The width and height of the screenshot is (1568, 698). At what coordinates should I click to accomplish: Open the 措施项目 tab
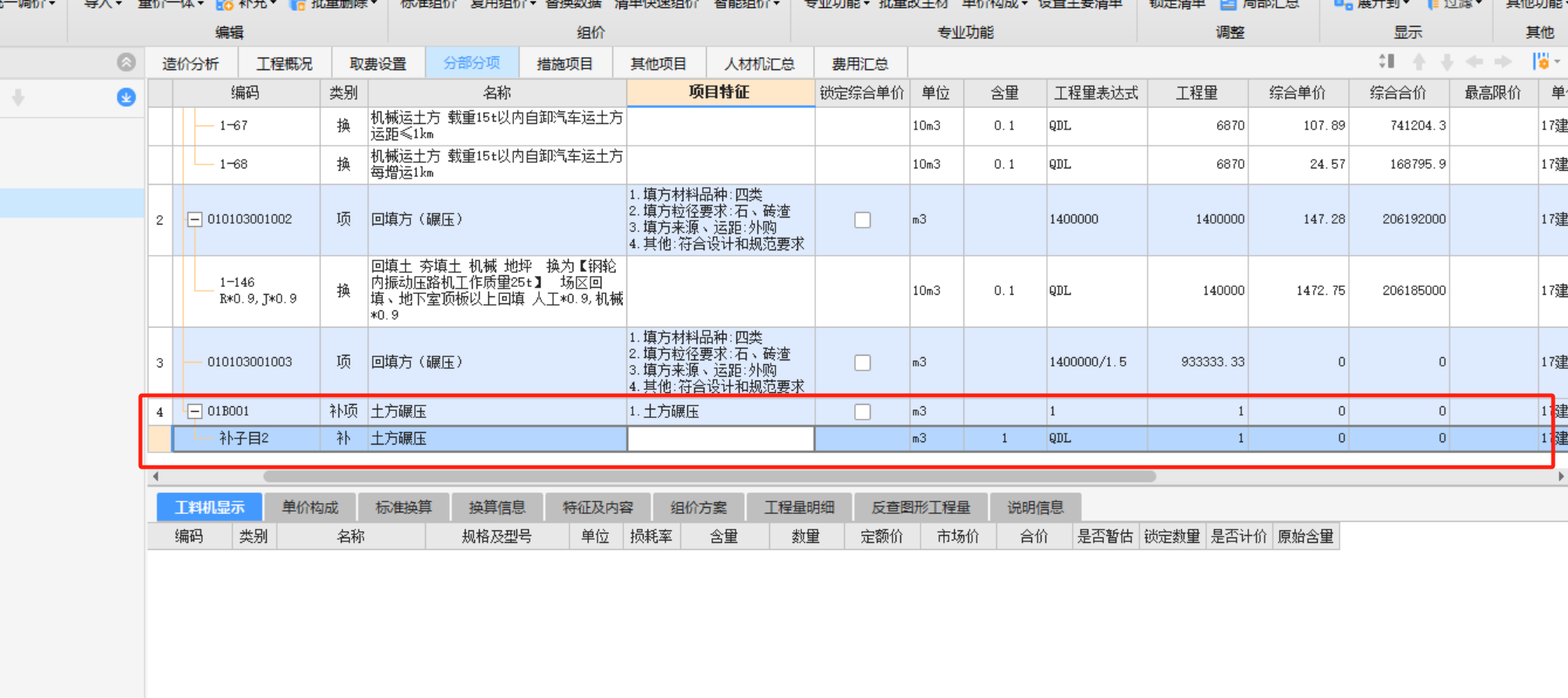(565, 64)
